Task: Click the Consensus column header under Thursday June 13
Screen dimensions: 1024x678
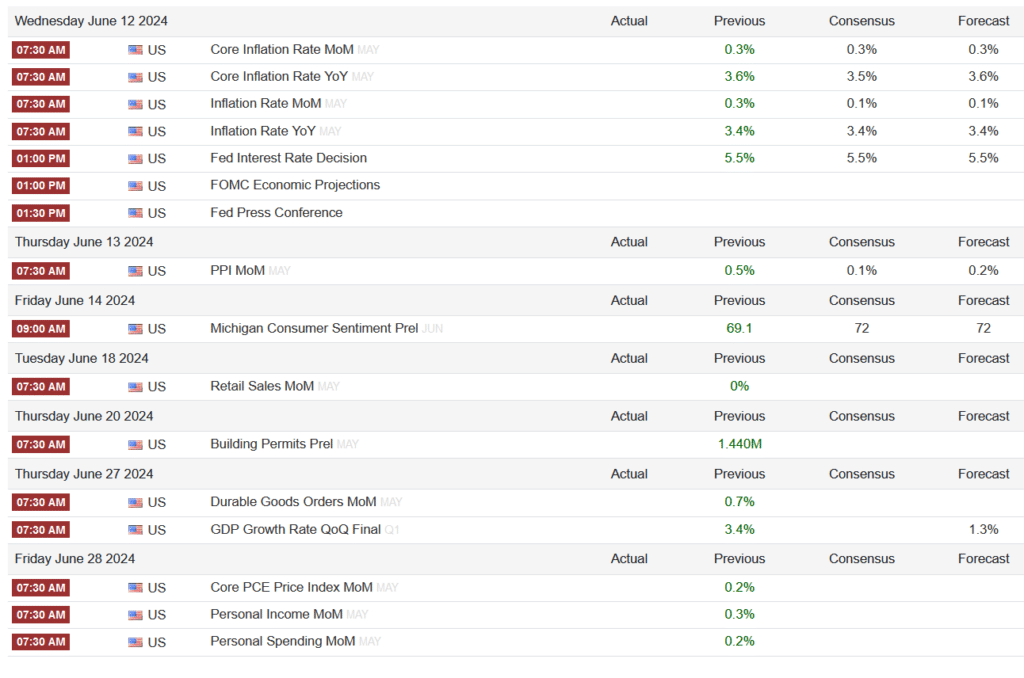Action: click(861, 242)
